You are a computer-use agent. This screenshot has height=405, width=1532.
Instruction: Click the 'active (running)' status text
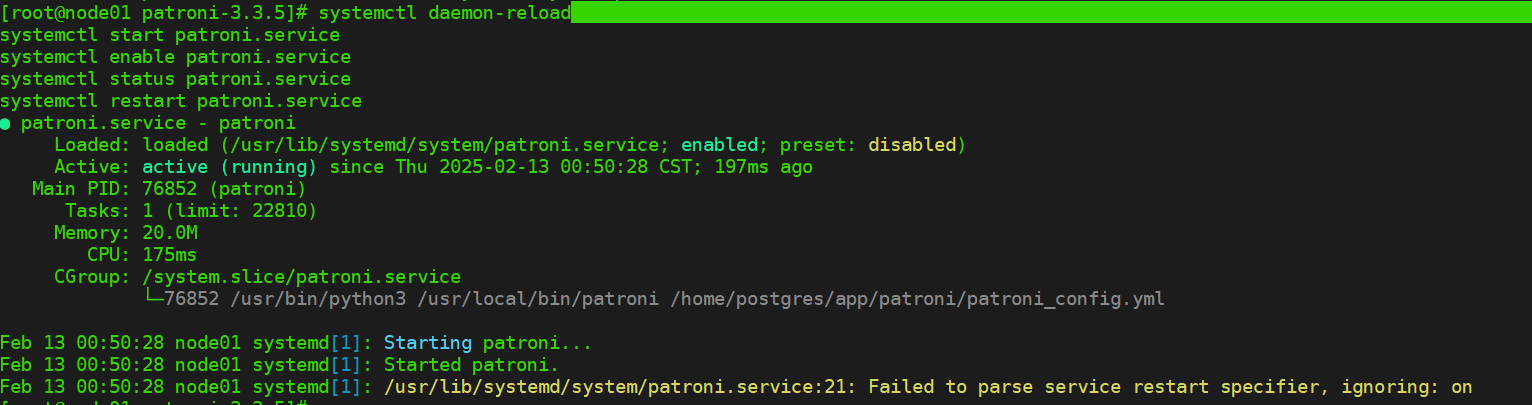tap(229, 167)
